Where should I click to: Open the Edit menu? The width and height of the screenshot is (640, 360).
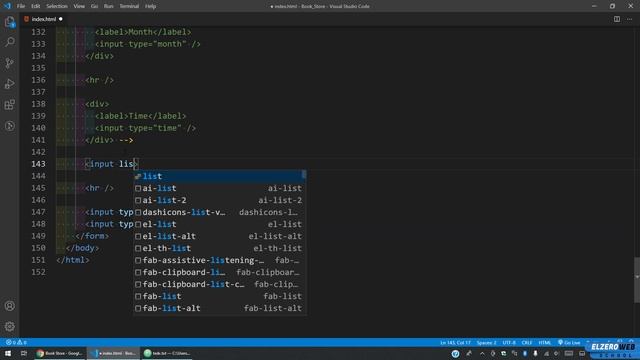pyautogui.click(x=36, y=6)
